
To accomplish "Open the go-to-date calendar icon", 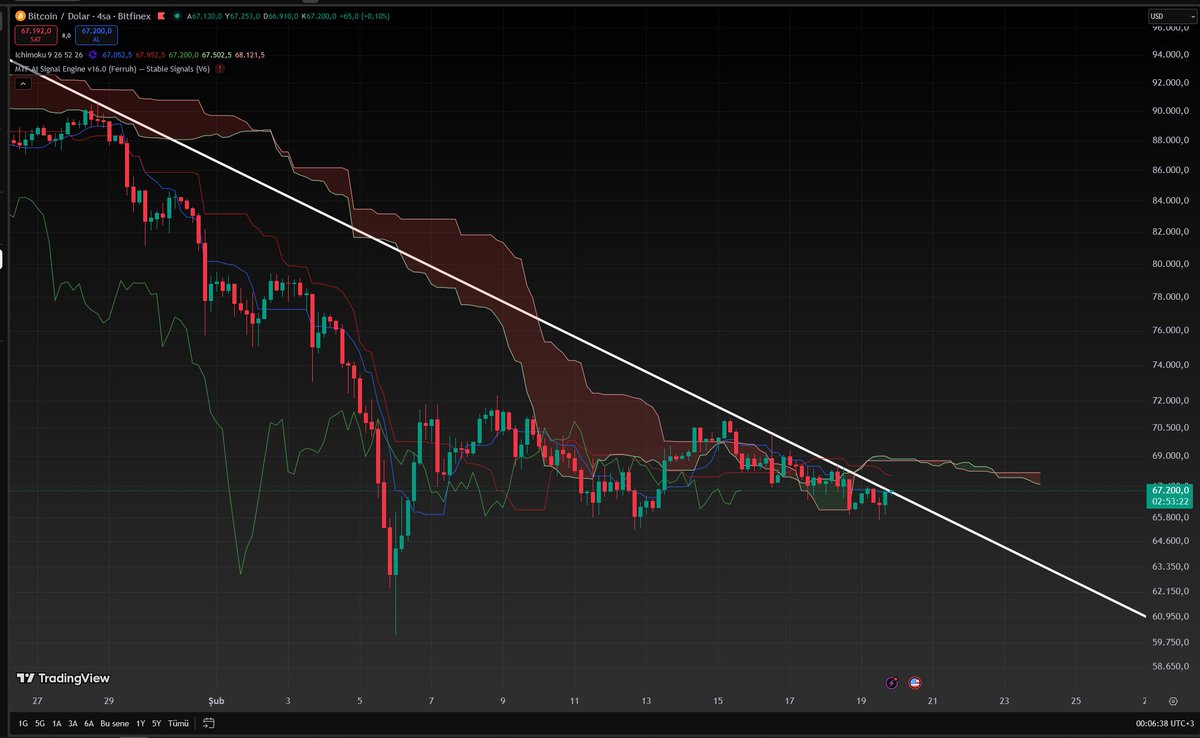I will pyautogui.click(x=209, y=721).
